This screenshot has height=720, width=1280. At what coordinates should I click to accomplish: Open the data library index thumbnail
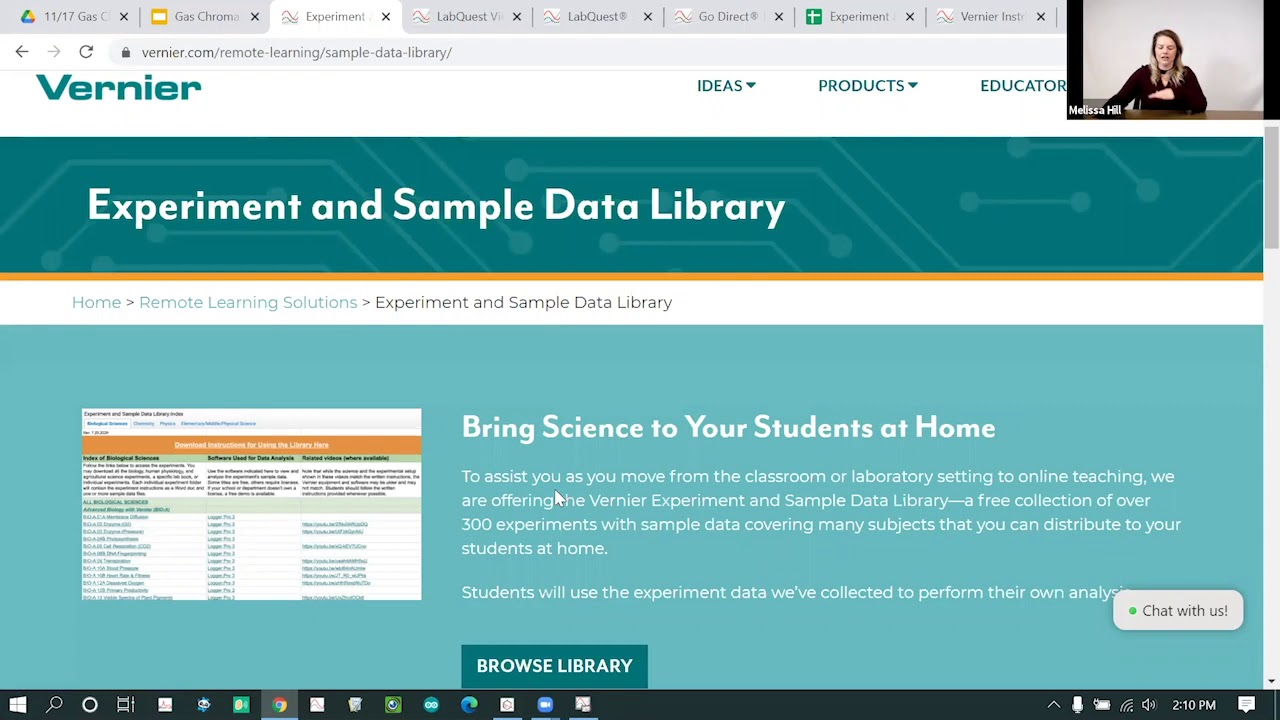pyautogui.click(x=252, y=504)
